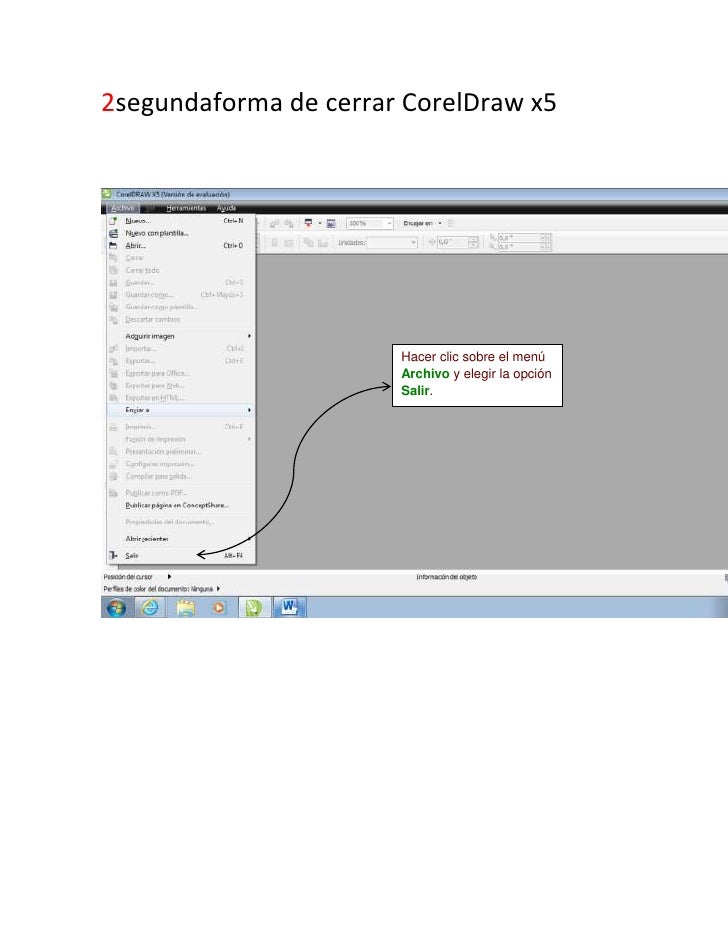Choose Salir in the Archivo menu
Viewport: 728px width, 942px height.
tap(181, 556)
